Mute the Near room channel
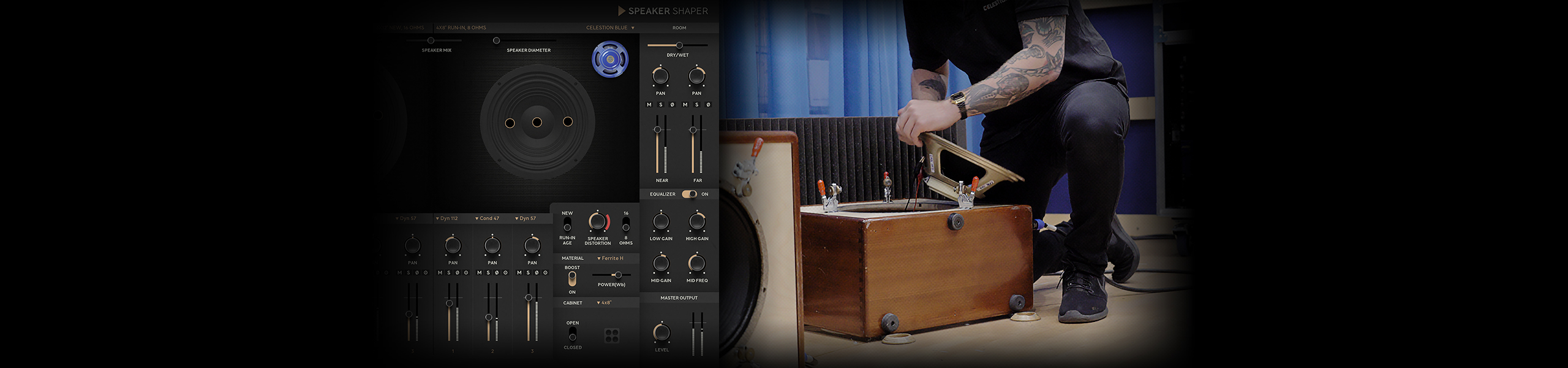The height and width of the screenshot is (368, 1568). [649, 105]
